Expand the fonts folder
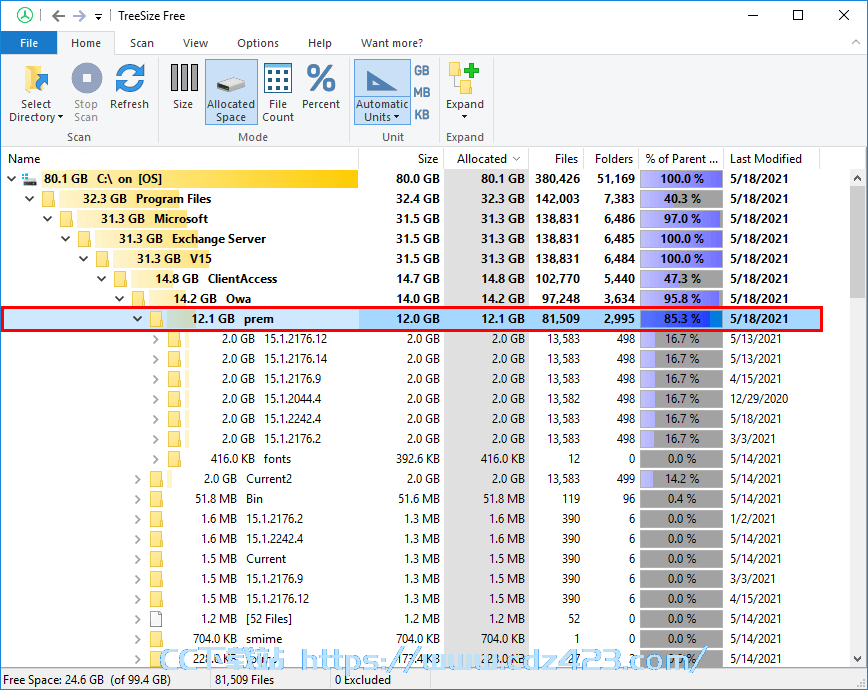The width and height of the screenshot is (868, 690). [x=156, y=459]
